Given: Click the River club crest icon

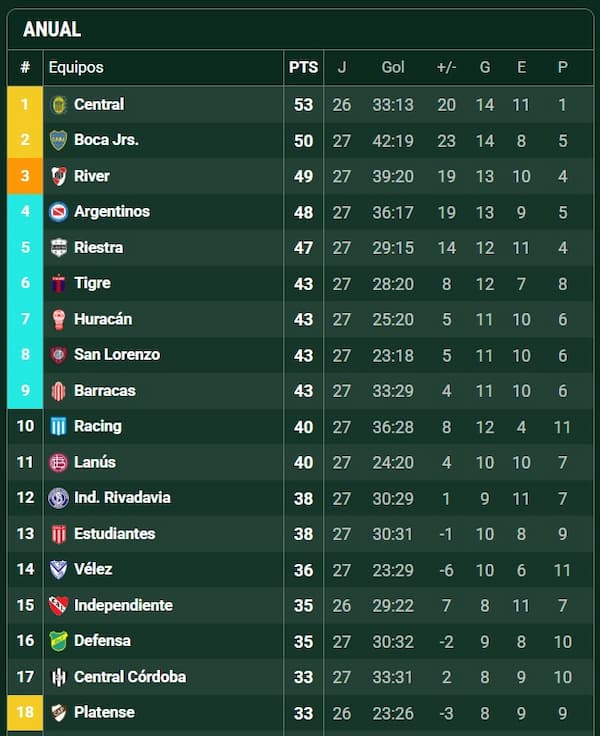Looking at the screenshot, I should pos(59,177).
